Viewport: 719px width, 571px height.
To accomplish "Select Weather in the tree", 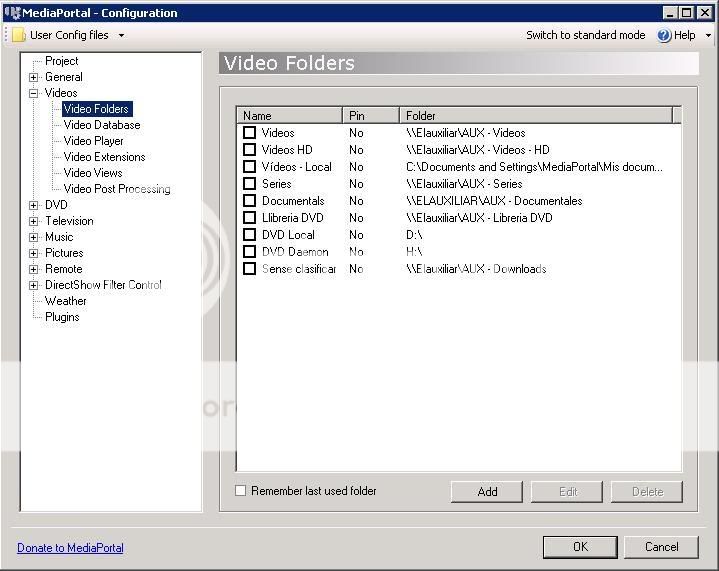I will (x=66, y=301).
